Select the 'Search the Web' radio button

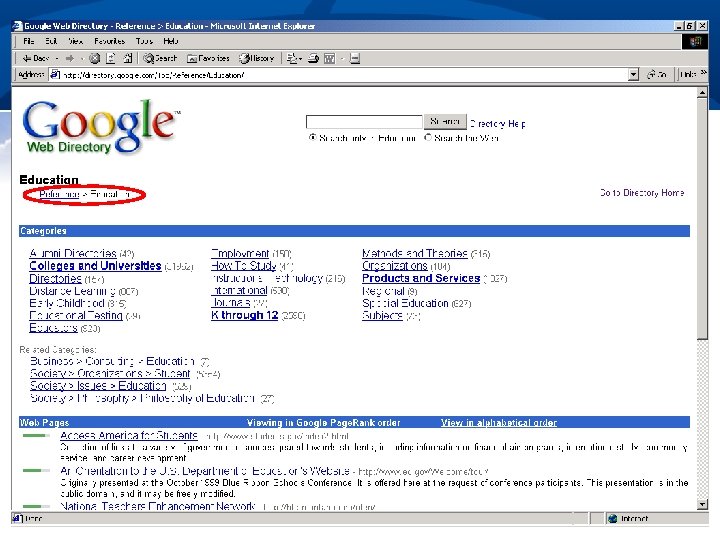tap(428, 137)
